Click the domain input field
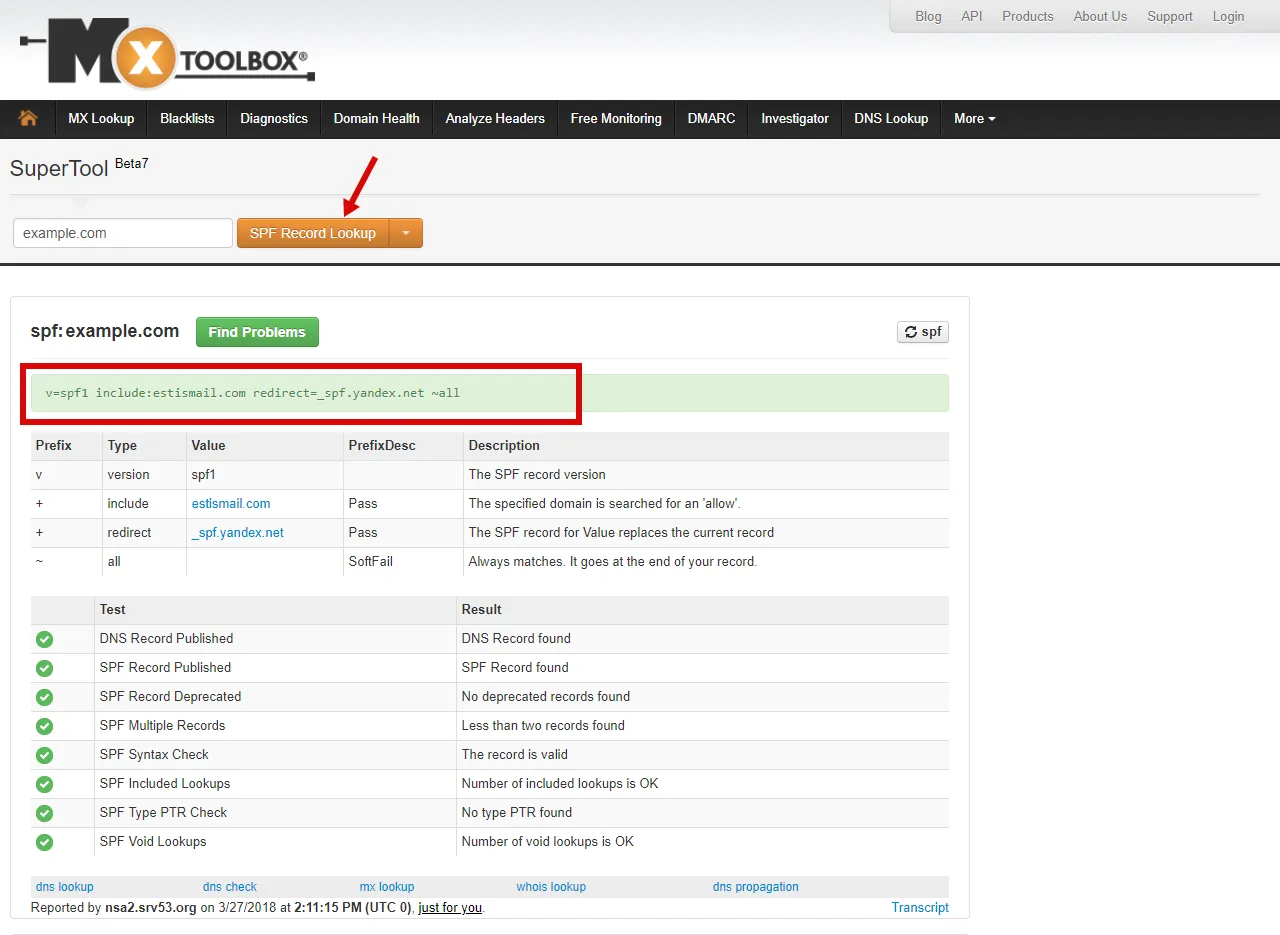1280x935 pixels. tap(123, 233)
